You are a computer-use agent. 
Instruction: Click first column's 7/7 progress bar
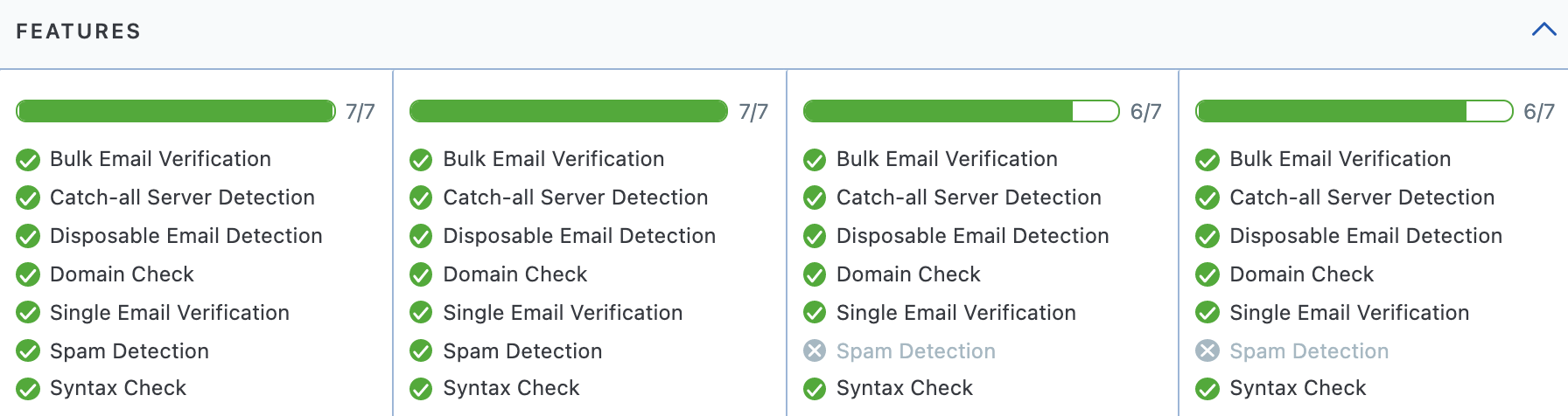point(176,111)
